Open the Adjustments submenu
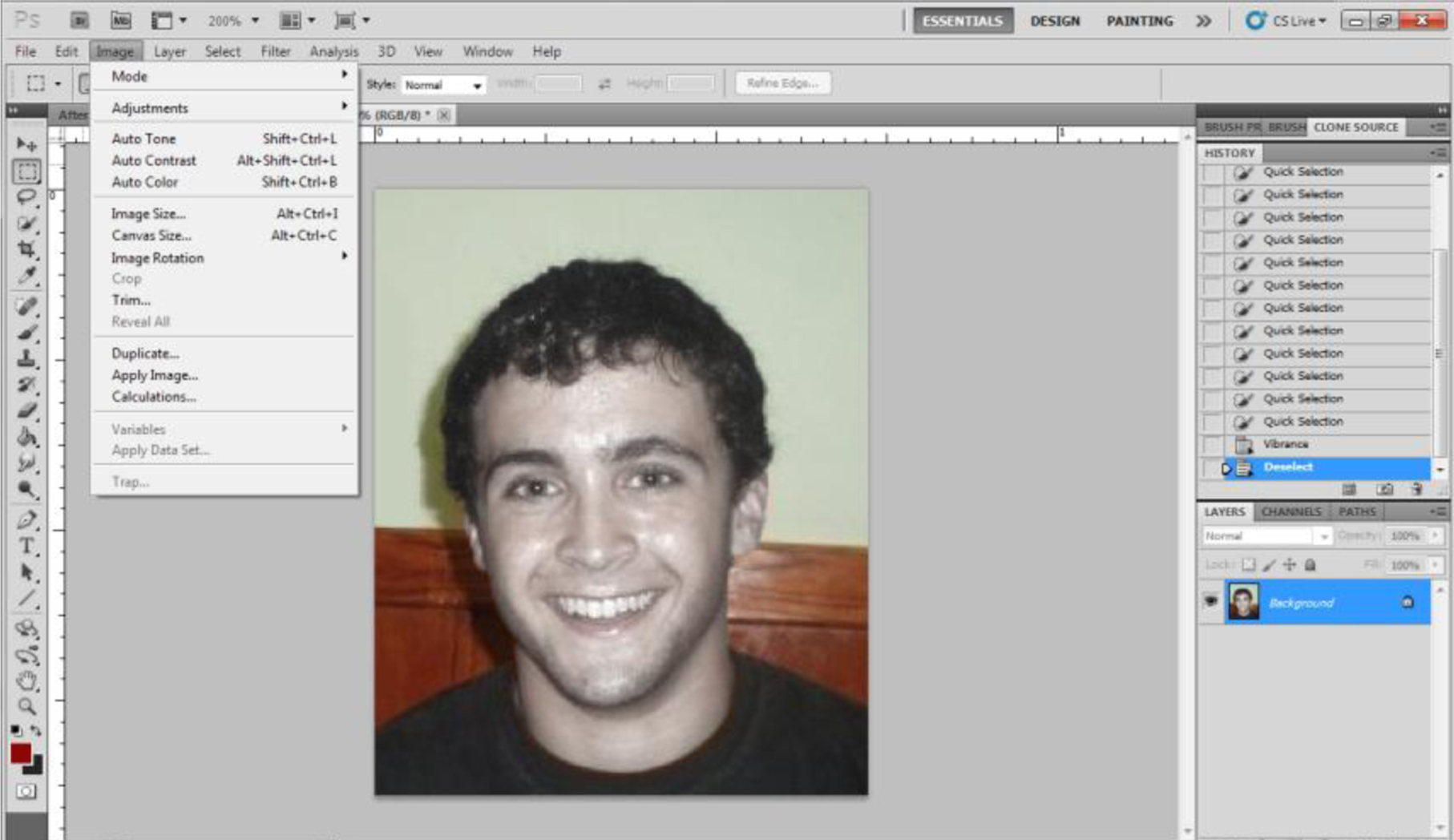This screenshot has width=1454, height=840. [x=224, y=107]
